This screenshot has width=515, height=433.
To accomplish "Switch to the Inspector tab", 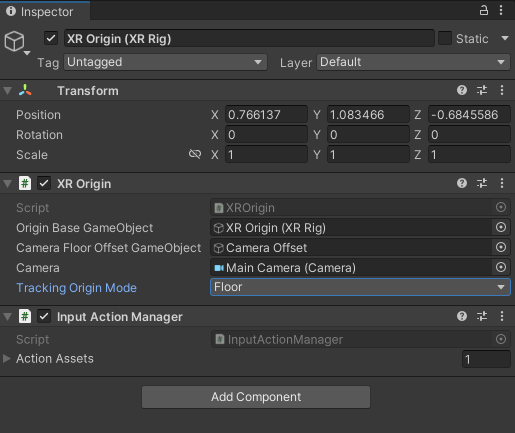I will [45, 11].
